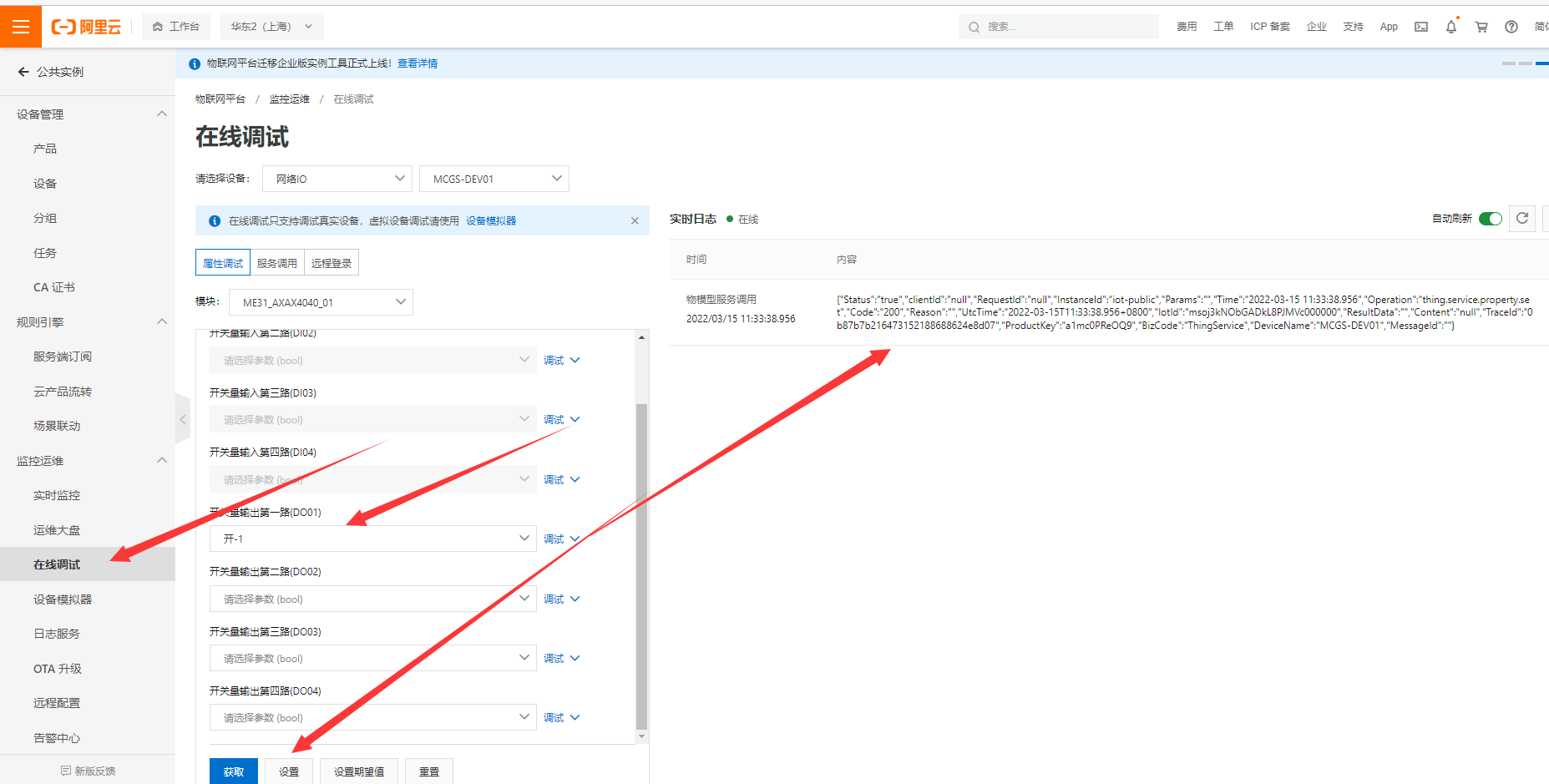Open the shopping cart icon
This screenshot has height=784, width=1549.
pyautogui.click(x=1481, y=27)
